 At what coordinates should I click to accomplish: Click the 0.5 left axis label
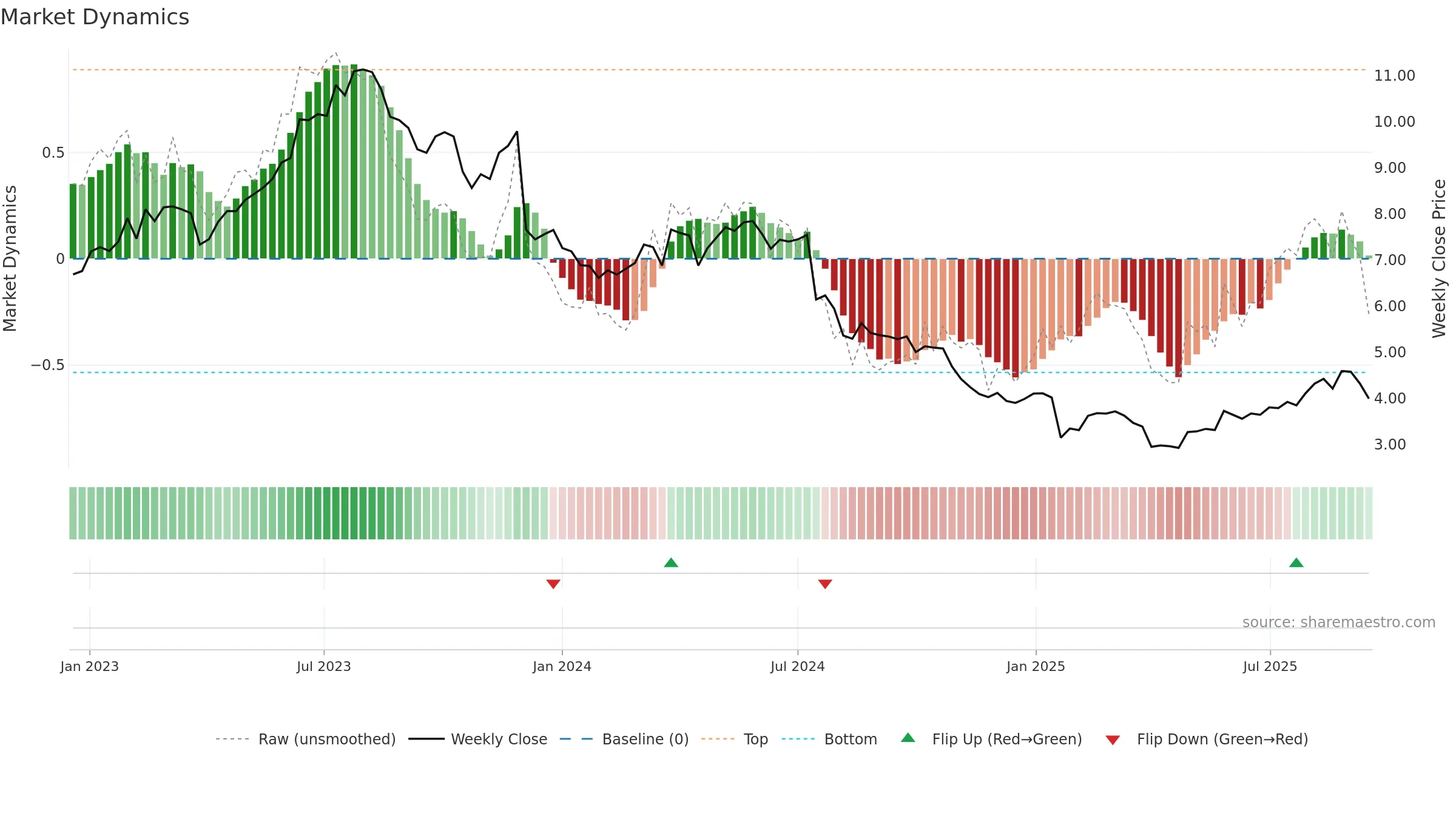click(53, 153)
